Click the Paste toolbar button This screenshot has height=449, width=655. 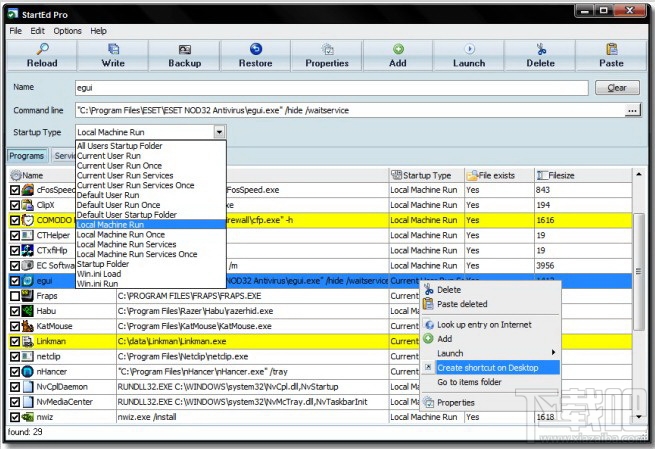tap(611, 56)
